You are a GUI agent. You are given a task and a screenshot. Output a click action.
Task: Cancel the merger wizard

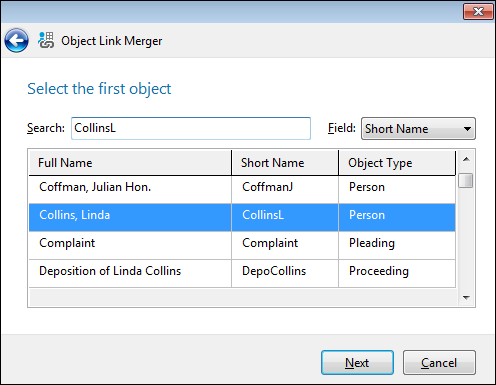[x=439, y=363]
